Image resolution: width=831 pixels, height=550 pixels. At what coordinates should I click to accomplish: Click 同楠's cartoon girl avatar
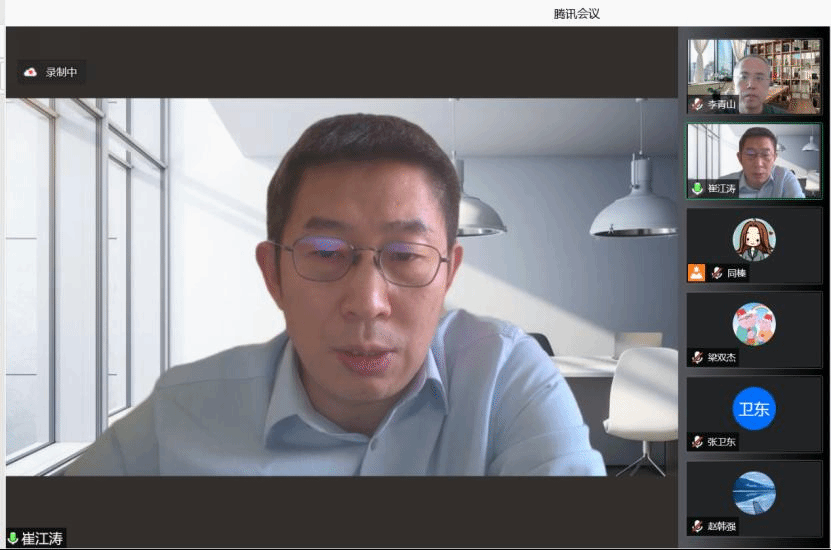[x=754, y=239]
